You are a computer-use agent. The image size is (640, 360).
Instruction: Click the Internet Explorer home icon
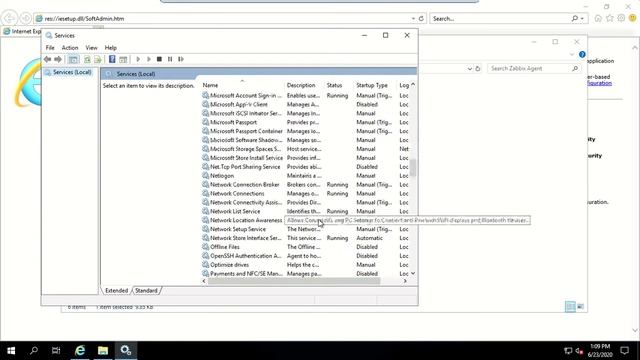pyautogui.click(x=598, y=18)
